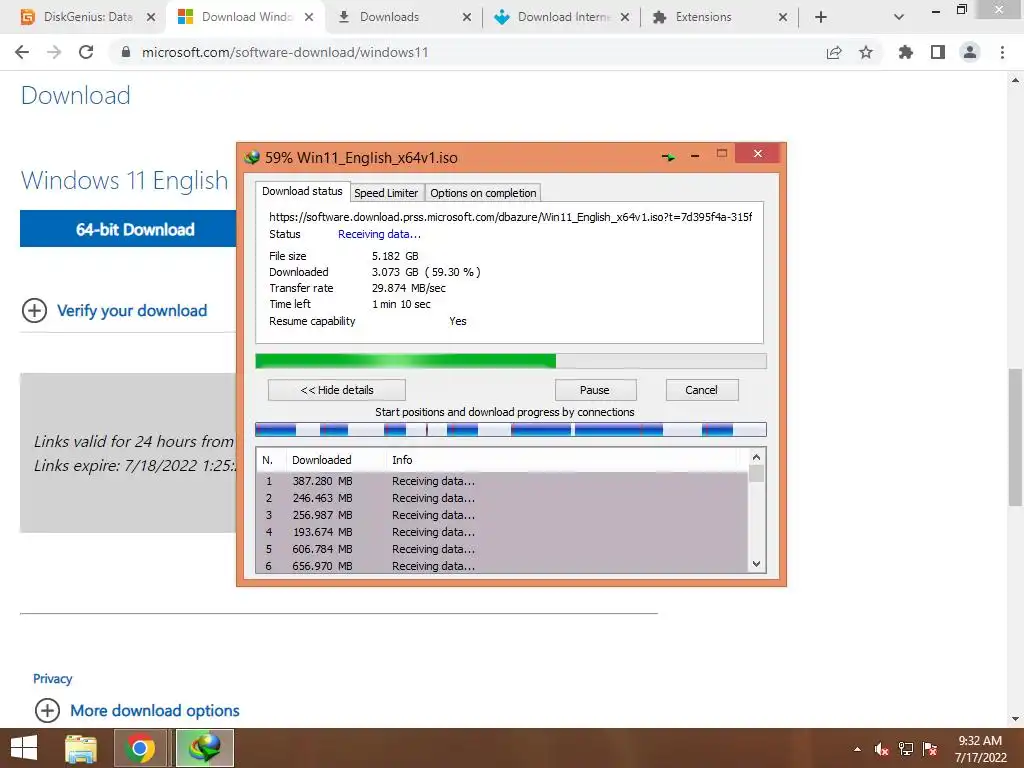
Task: Click Chrome icon in taskbar
Action: click(139, 748)
